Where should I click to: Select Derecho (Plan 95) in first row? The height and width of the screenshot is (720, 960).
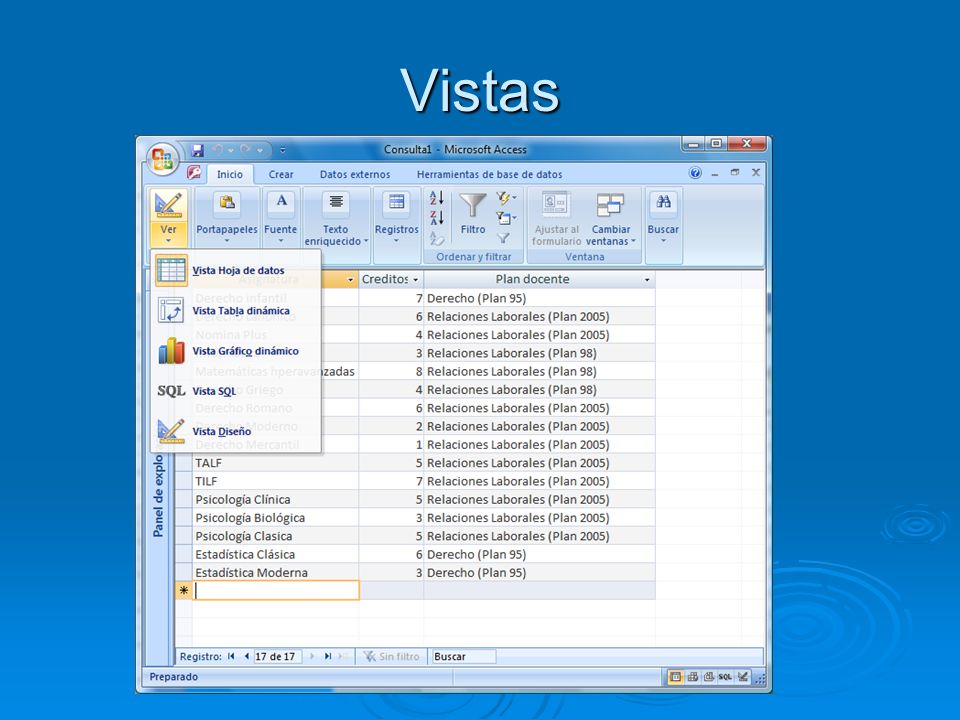pos(539,298)
